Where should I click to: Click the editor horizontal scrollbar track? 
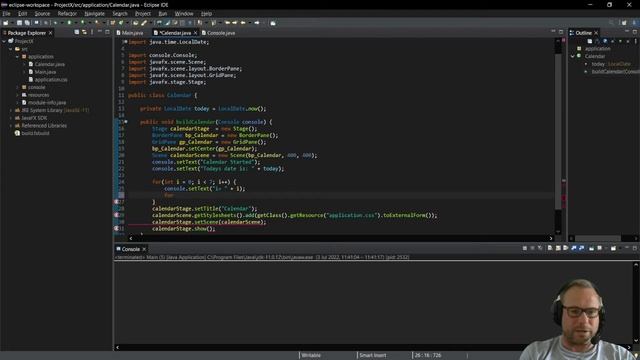click(341, 238)
